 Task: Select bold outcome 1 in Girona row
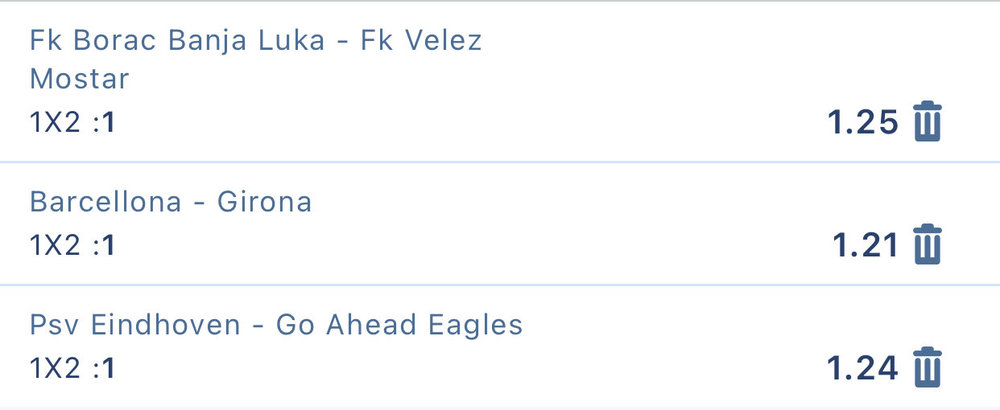(110, 246)
